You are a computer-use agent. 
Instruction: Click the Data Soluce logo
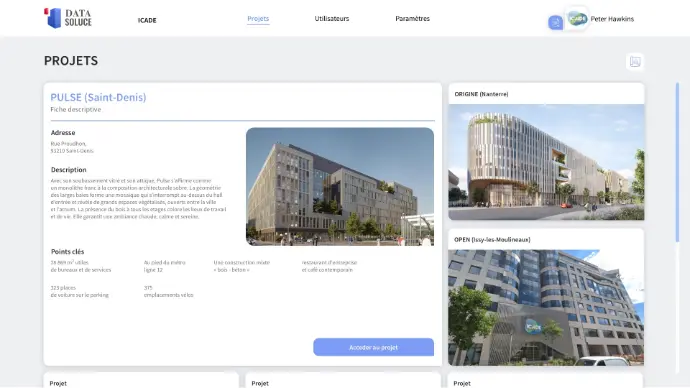click(68, 18)
